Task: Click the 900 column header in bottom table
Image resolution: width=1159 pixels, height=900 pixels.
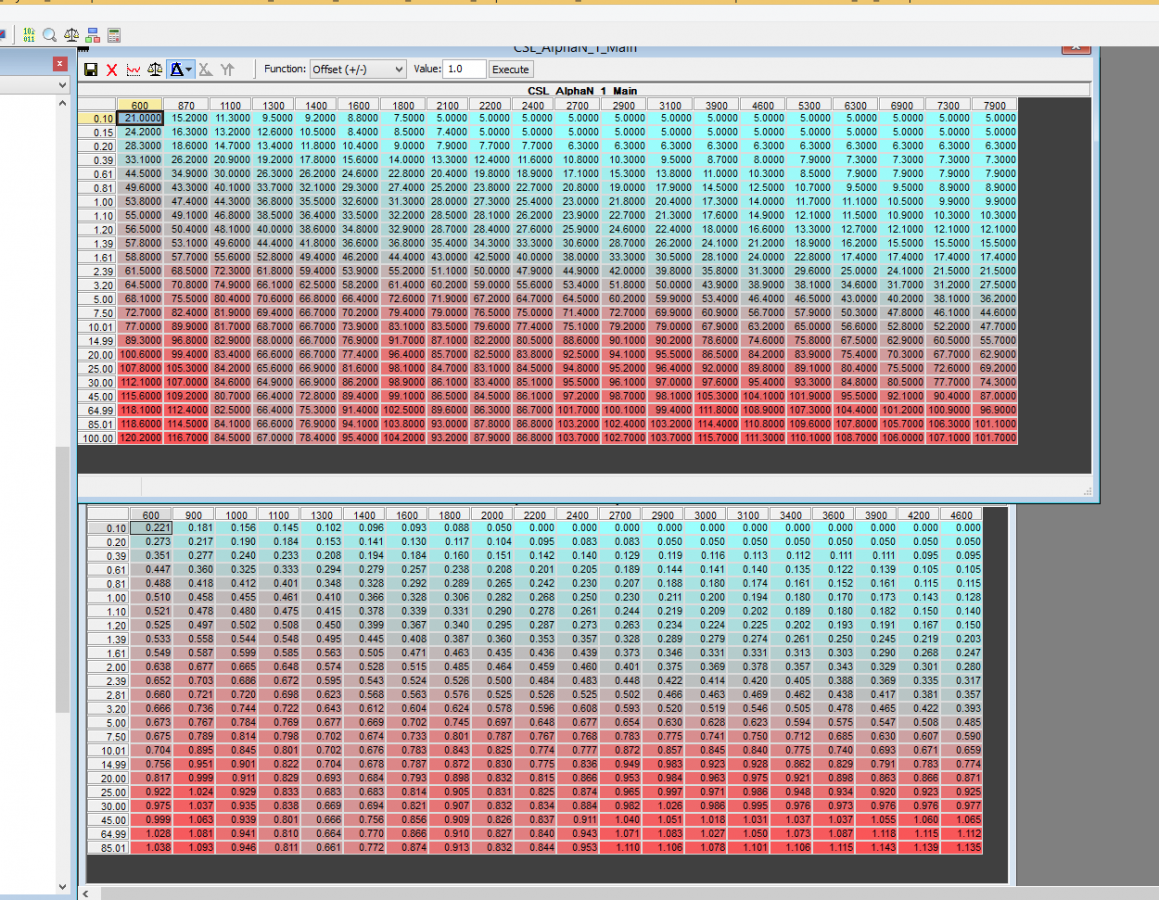Action: coord(194,515)
